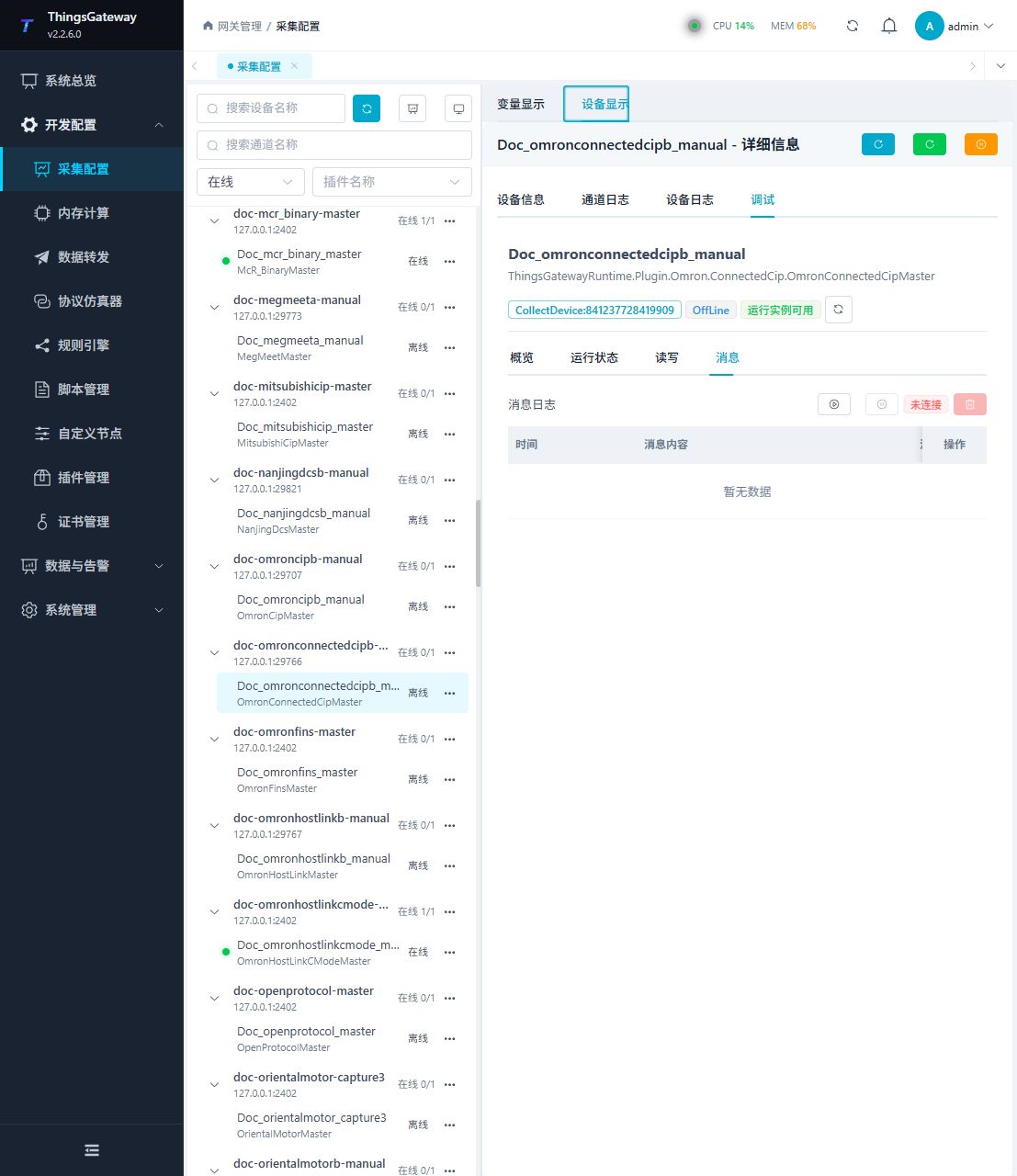Open the 在线 status filter dropdown
The width and height of the screenshot is (1017, 1176).
point(251,182)
